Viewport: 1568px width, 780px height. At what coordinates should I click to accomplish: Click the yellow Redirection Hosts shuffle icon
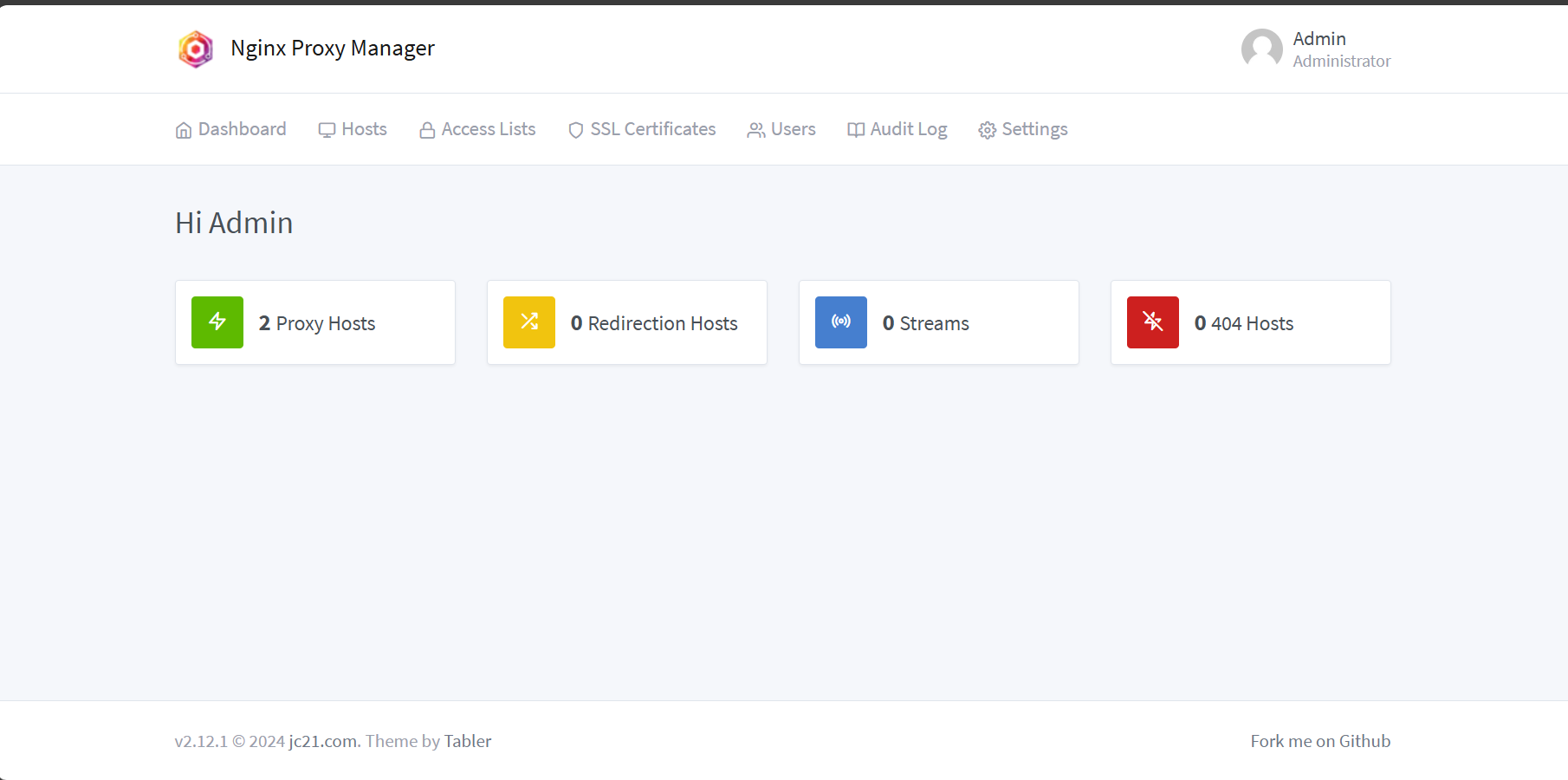[x=529, y=322]
